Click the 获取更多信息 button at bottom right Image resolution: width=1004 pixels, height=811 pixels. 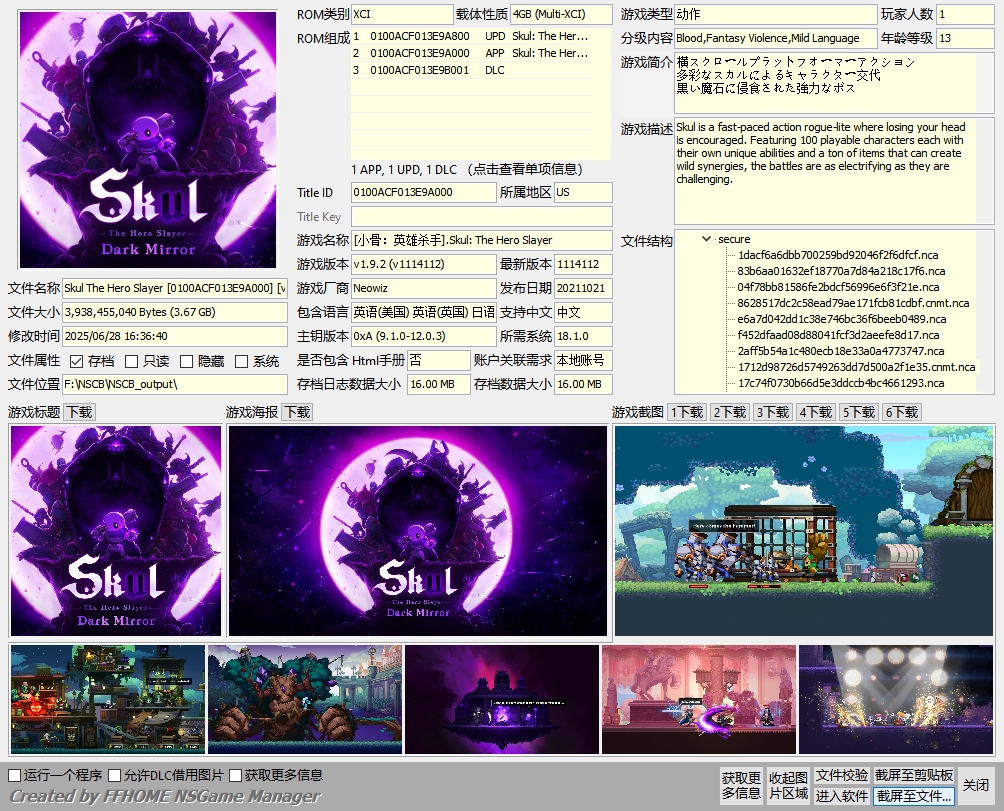coord(741,785)
